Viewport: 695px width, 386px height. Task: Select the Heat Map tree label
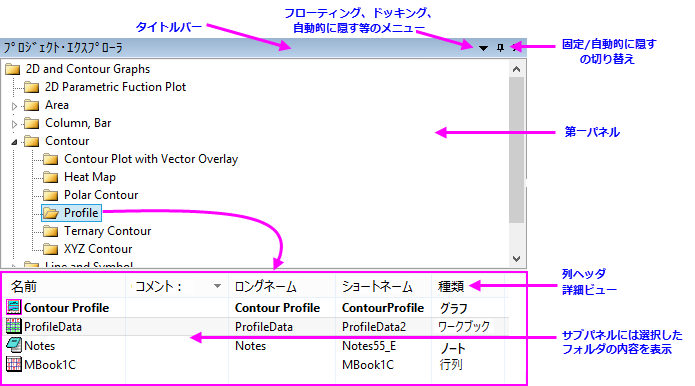pyautogui.click(x=90, y=177)
